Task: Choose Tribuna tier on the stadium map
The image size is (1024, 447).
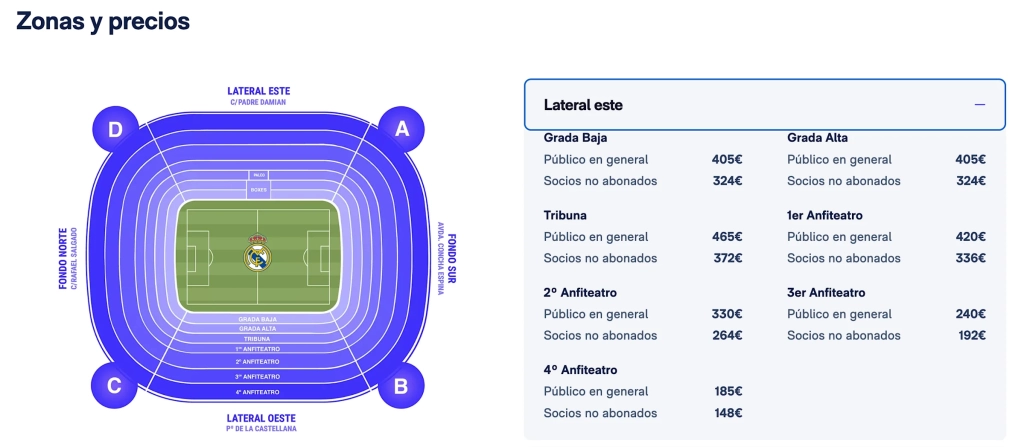Action: [x=258, y=339]
